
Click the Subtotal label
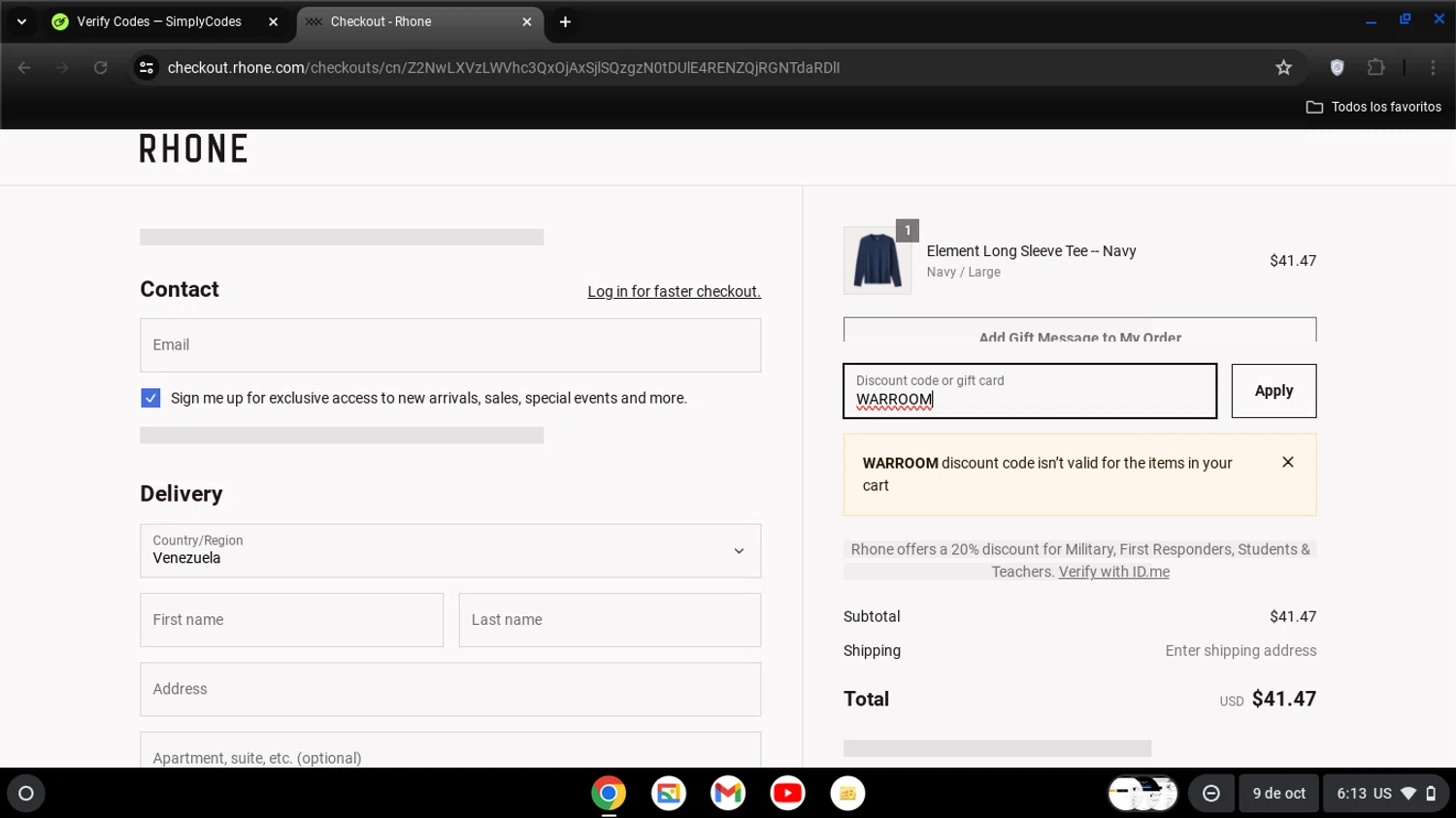(x=872, y=616)
